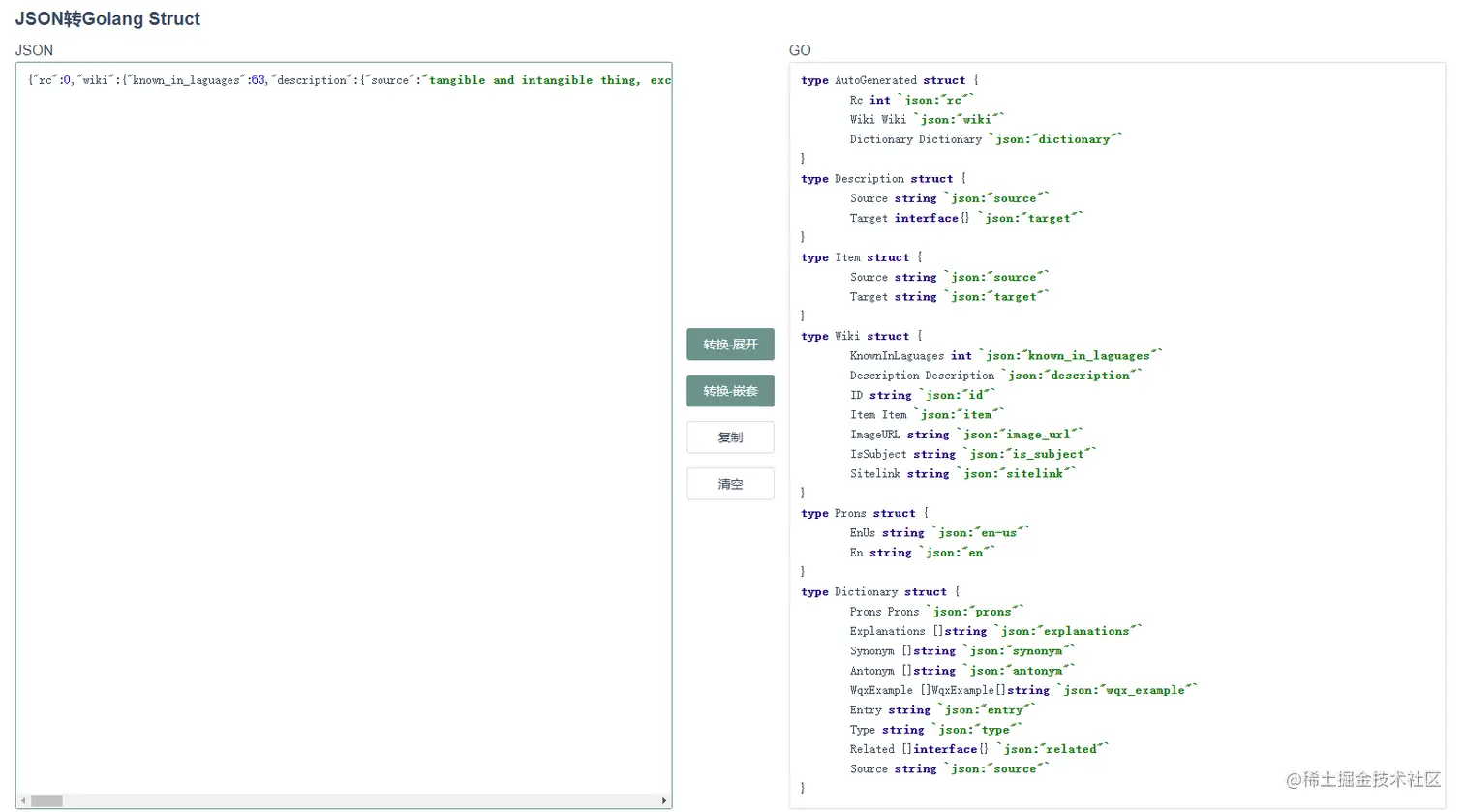This screenshot has width=1464, height=812.
Task: Click the 'Dictionary Dictionary' field line
Action: [x=986, y=139]
